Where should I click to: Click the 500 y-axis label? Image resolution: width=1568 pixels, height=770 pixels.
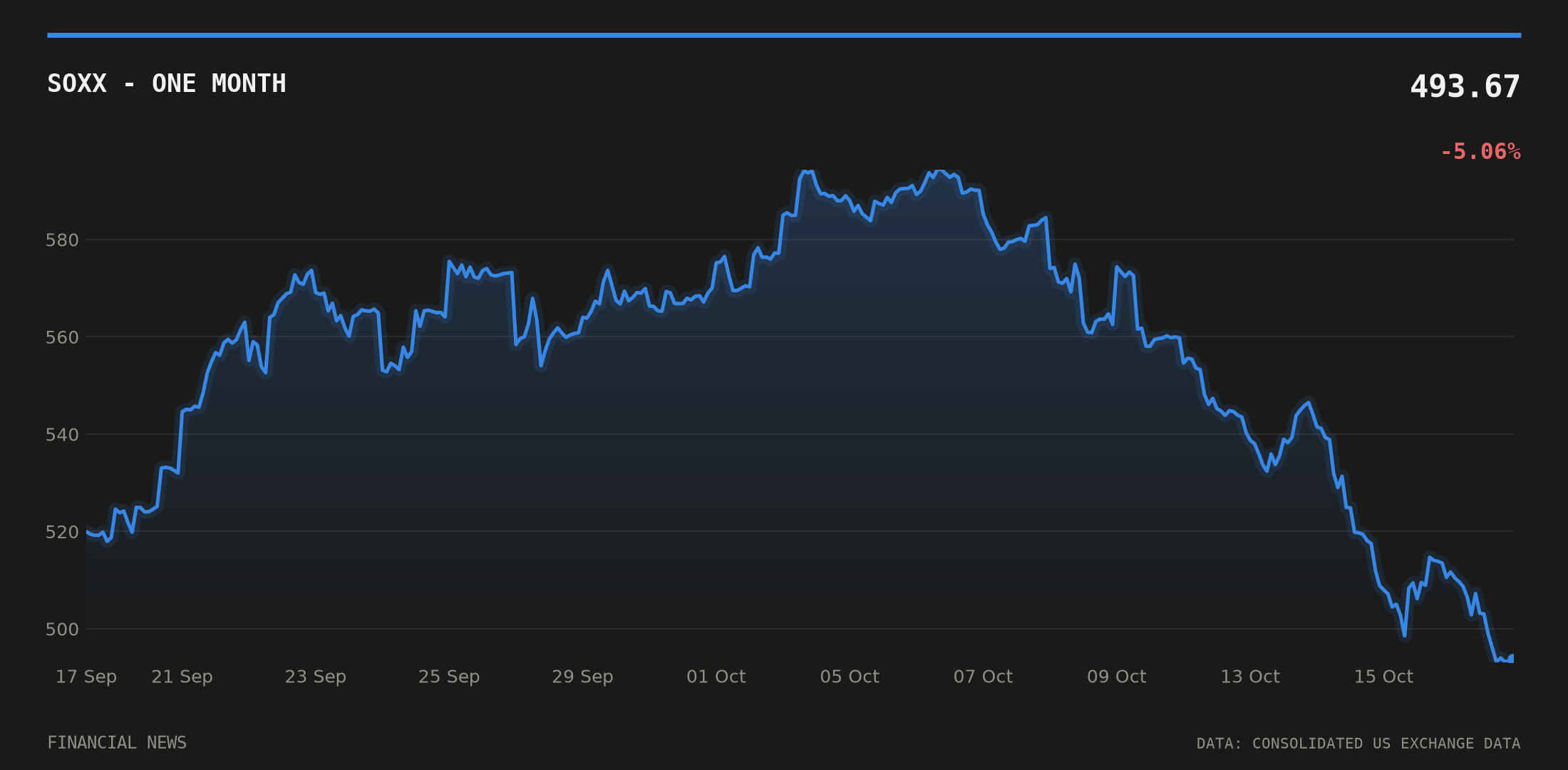[x=62, y=630]
